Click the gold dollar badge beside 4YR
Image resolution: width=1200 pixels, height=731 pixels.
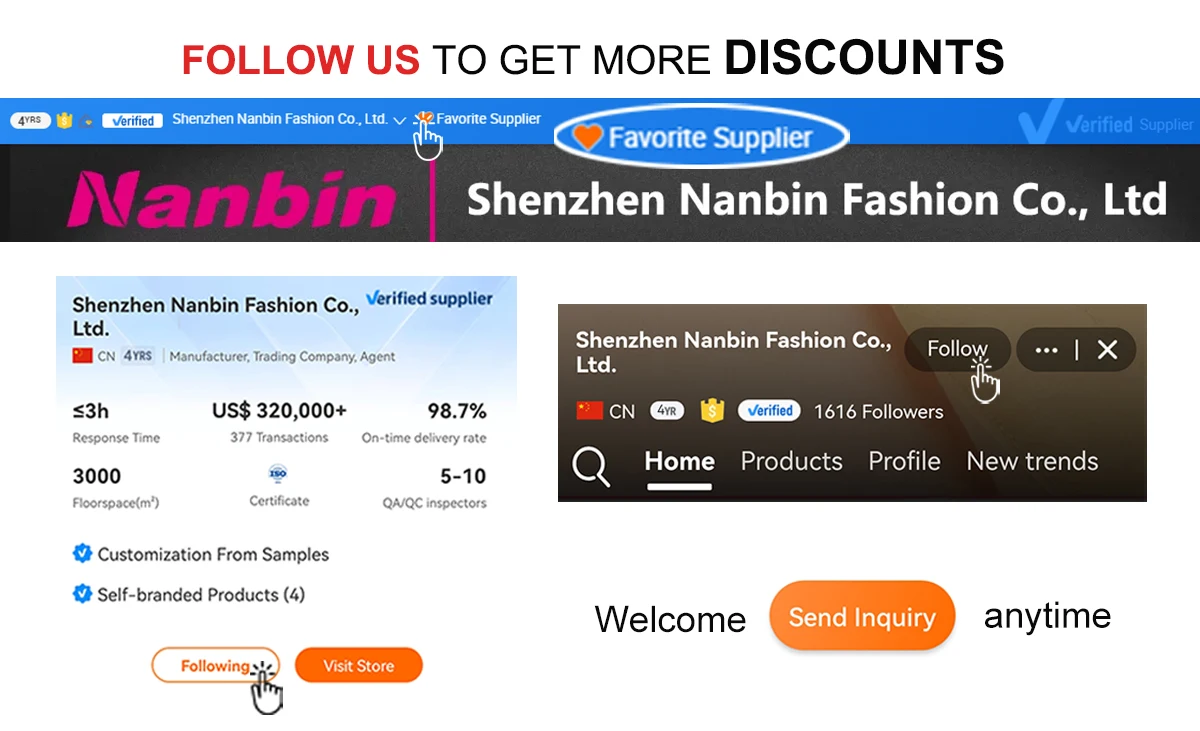711,410
